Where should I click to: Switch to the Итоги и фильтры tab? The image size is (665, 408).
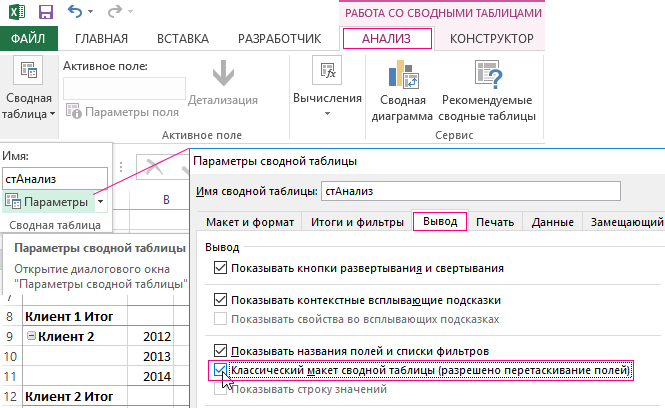[x=354, y=222]
